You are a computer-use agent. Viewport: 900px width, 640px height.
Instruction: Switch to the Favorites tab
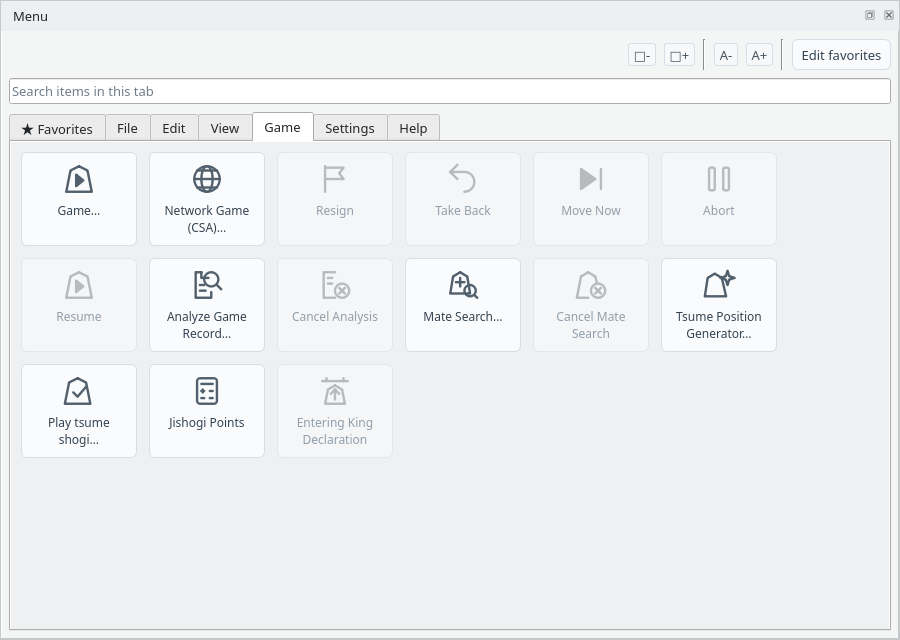pyautogui.click(x=57, y=128)
